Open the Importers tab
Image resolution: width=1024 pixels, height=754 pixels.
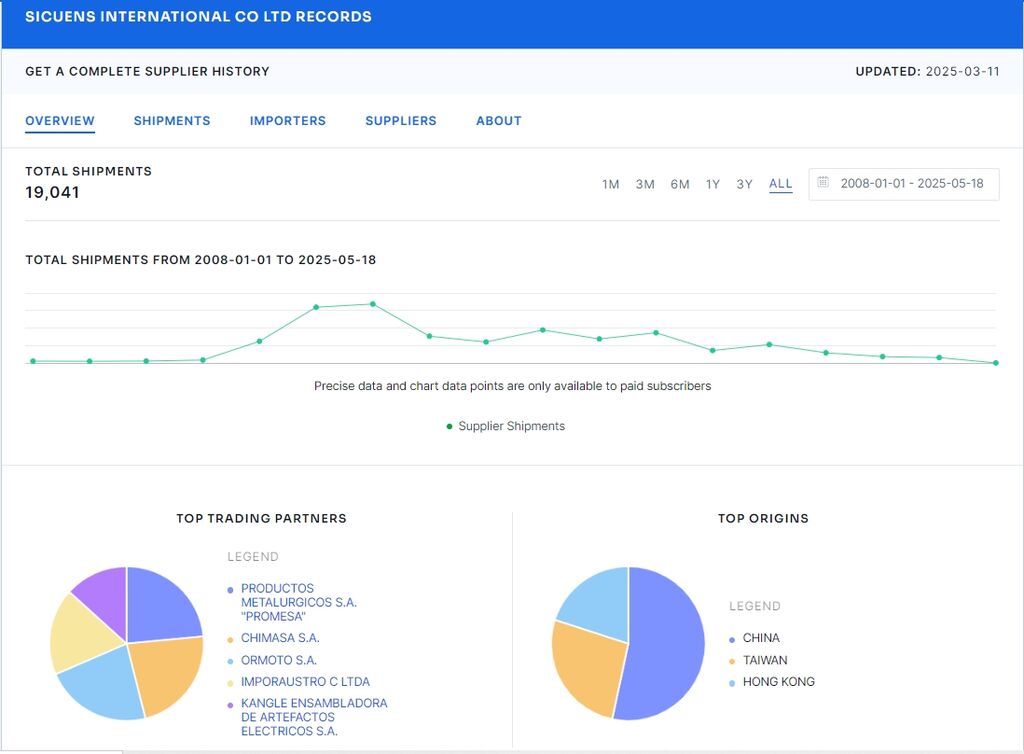pos(288,121)
